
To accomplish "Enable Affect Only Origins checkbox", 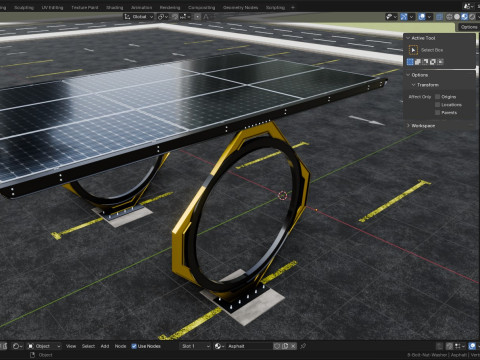I will click(x=438, y=97).
